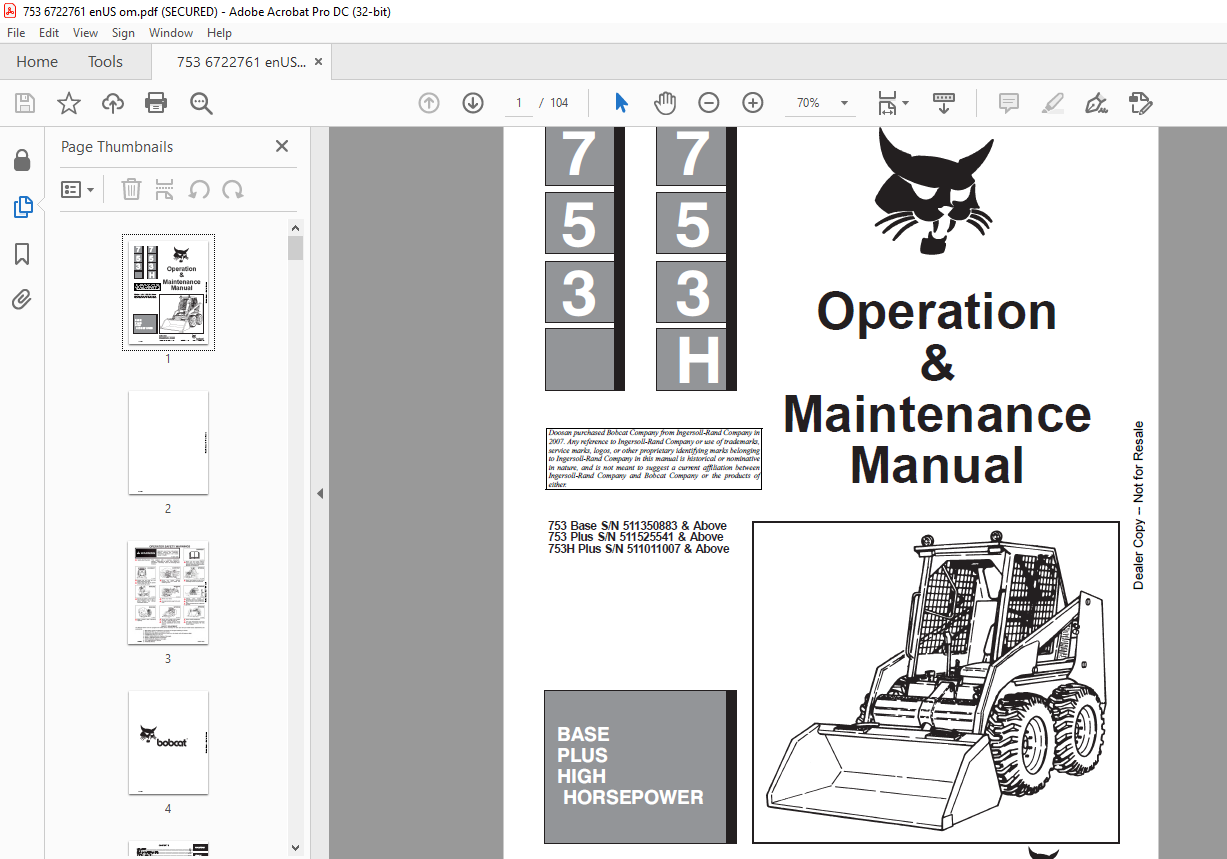Click the "Page Thumbnails" panel title

click(117, 146)
